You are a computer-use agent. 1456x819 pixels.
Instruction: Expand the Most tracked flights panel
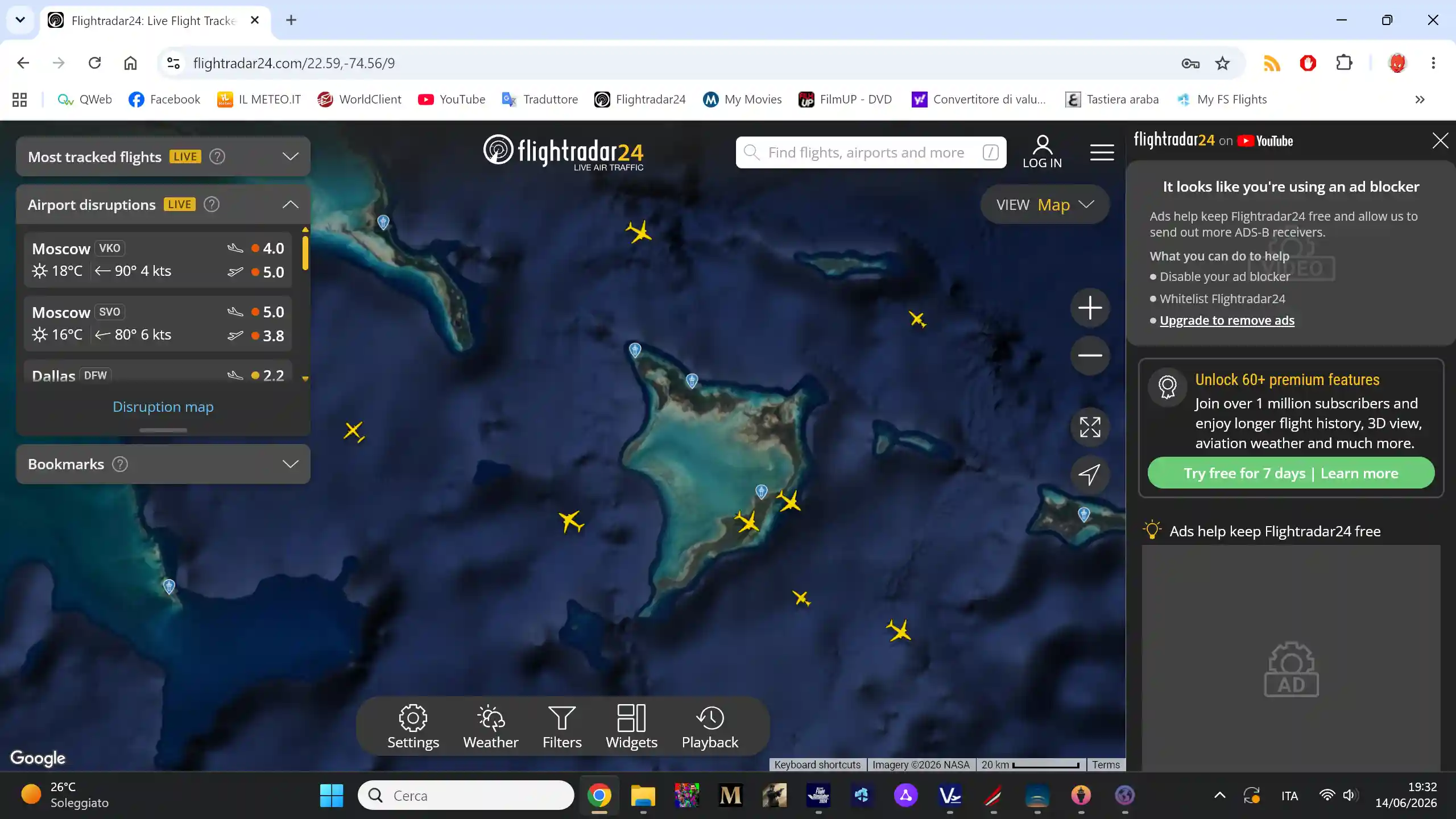click(x=291, y=156)
